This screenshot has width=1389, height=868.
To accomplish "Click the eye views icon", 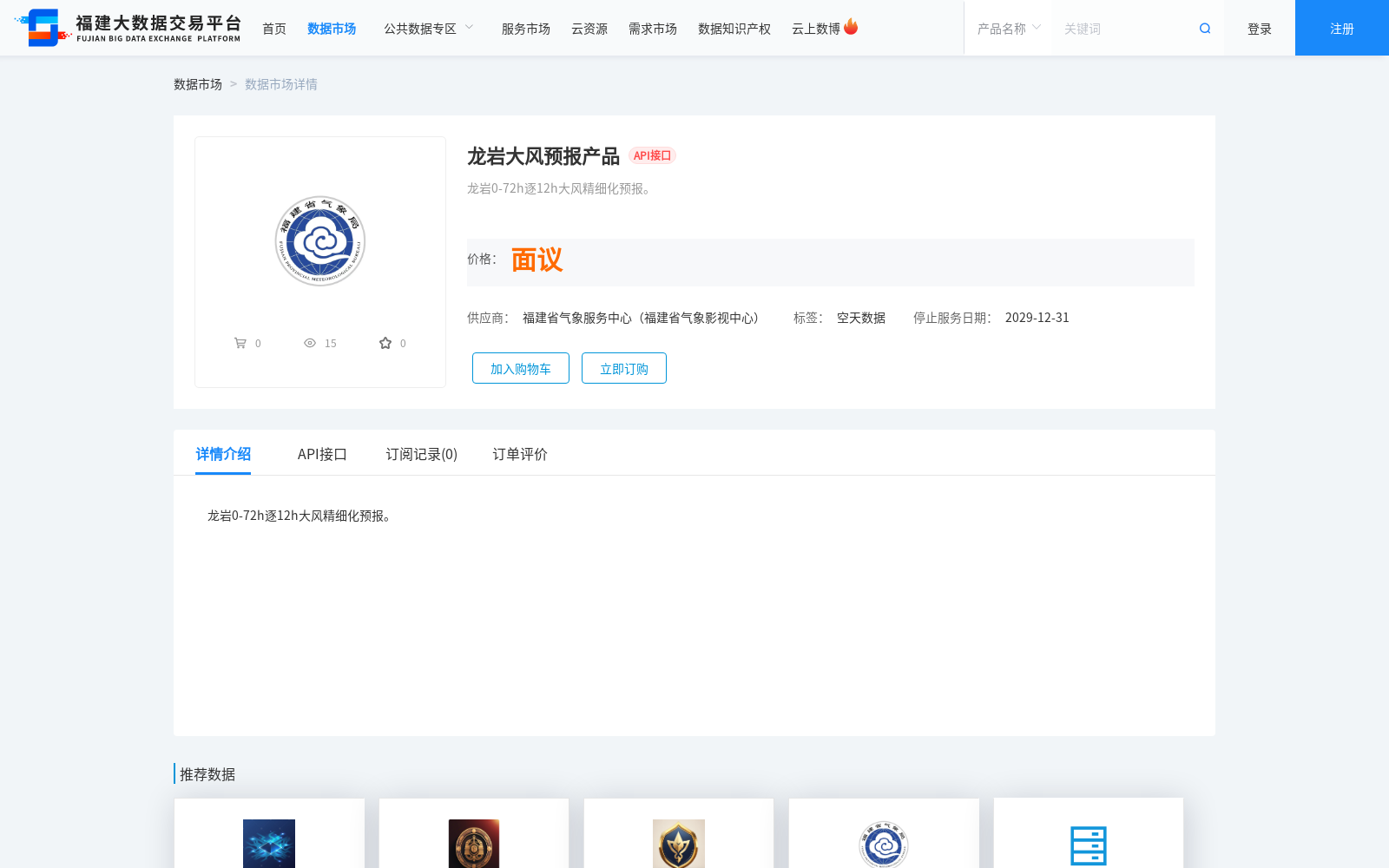I will point(310,343).
